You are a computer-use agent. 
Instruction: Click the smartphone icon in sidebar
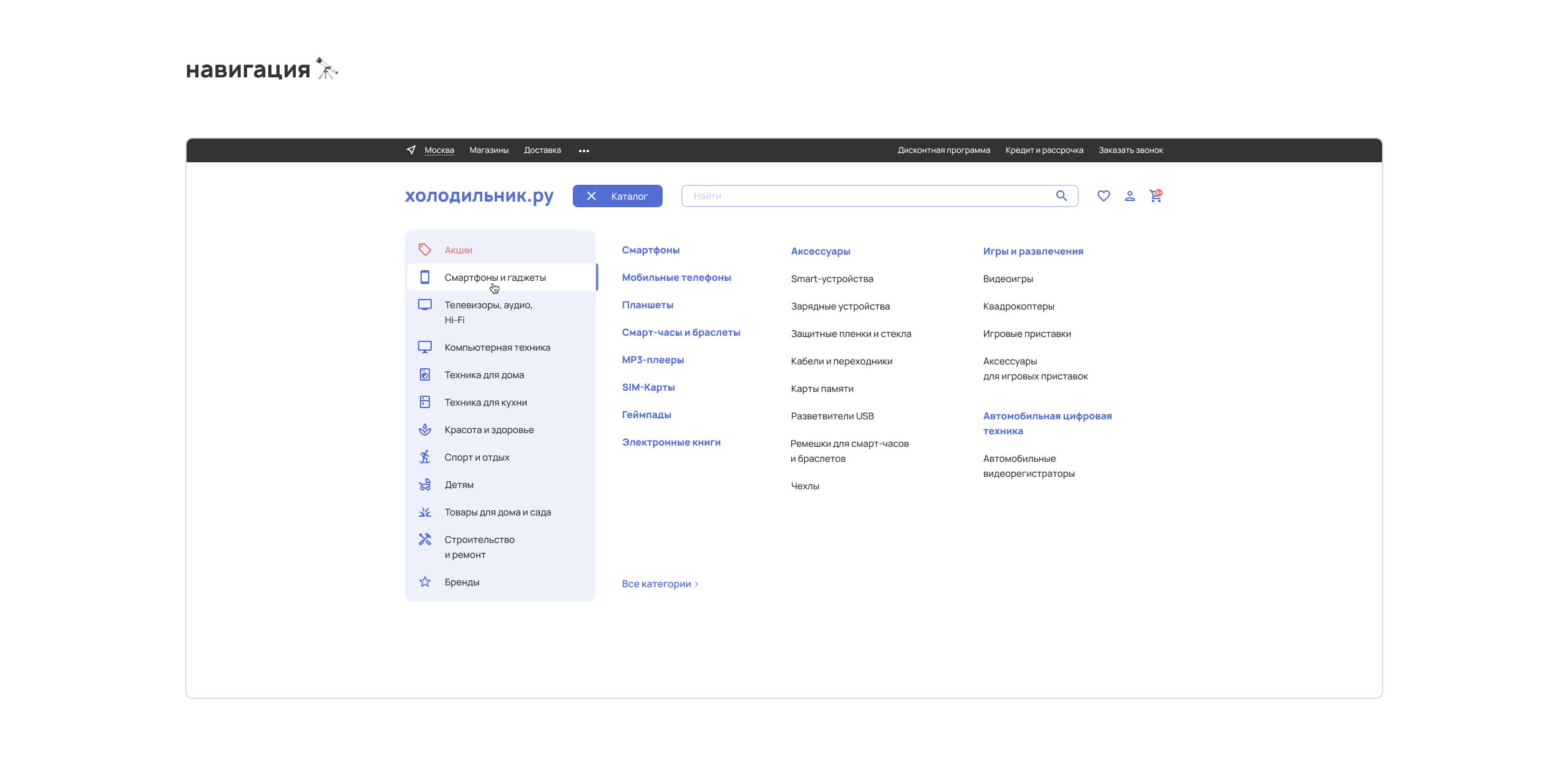coord(425,277)
